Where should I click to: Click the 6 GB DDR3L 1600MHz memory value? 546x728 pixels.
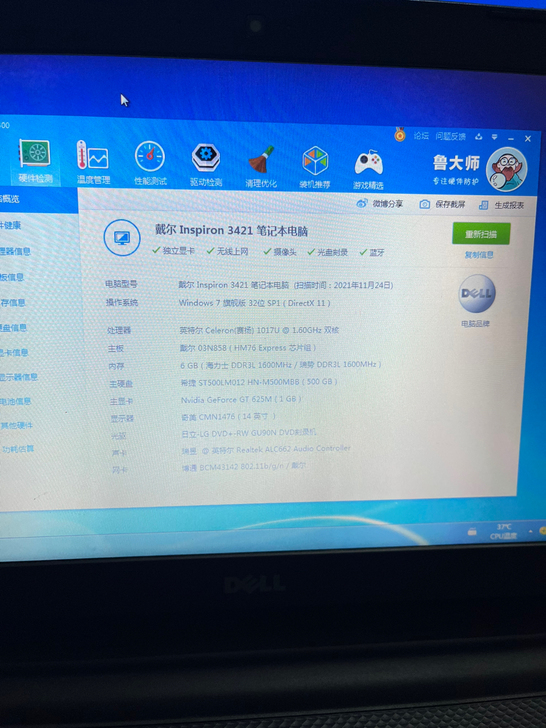(x=281, y=365)
